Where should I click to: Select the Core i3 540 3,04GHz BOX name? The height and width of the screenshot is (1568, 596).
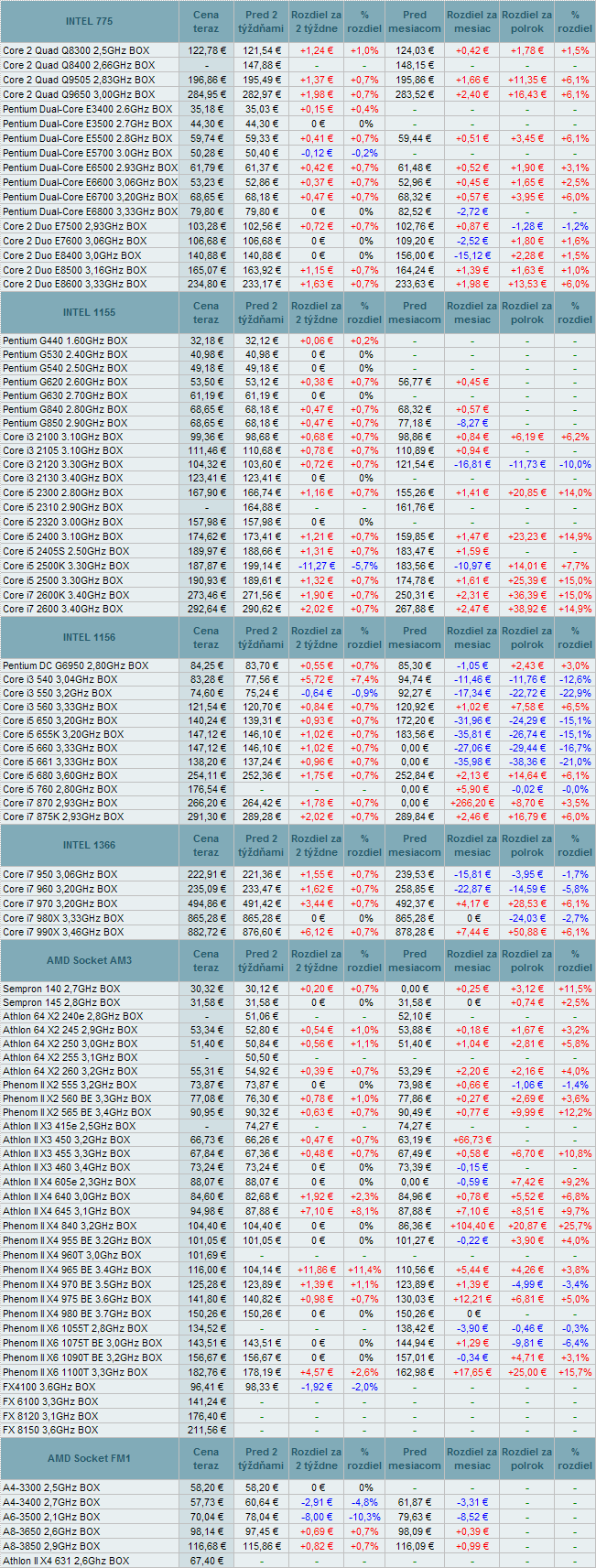tap(60, 679)
